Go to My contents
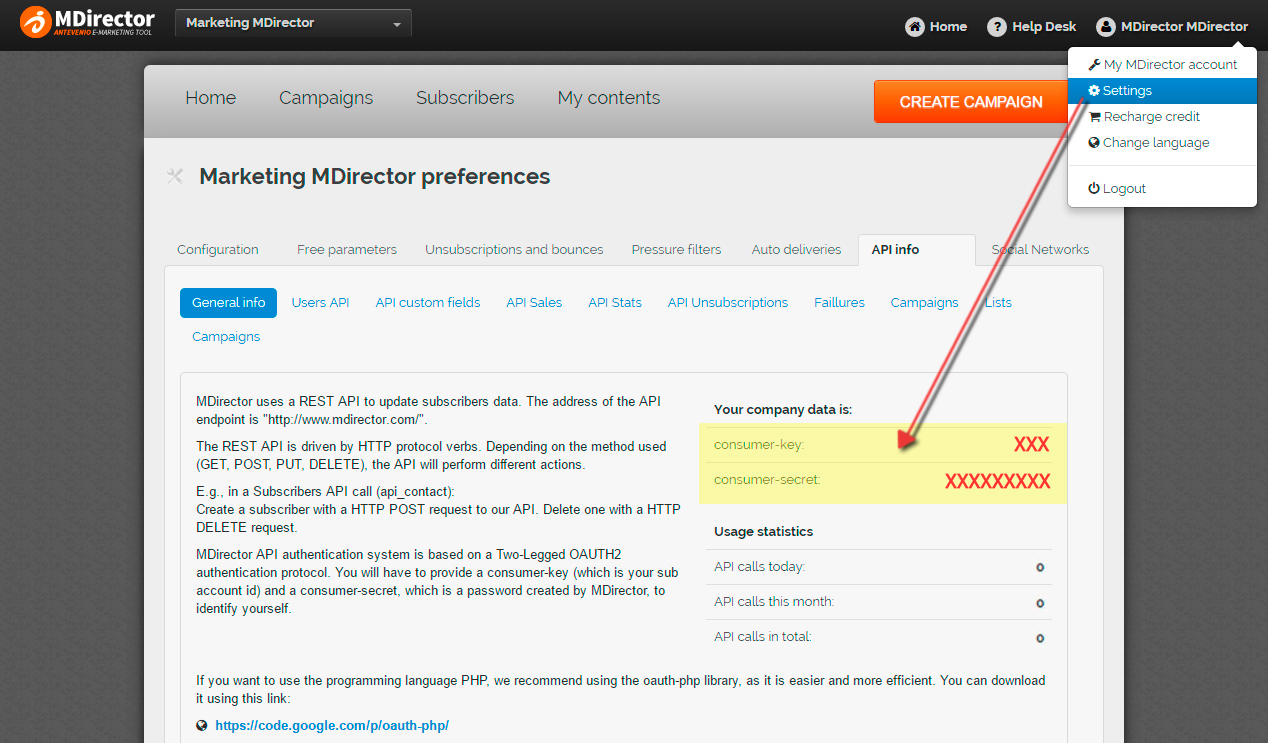 tap(609, 98)
